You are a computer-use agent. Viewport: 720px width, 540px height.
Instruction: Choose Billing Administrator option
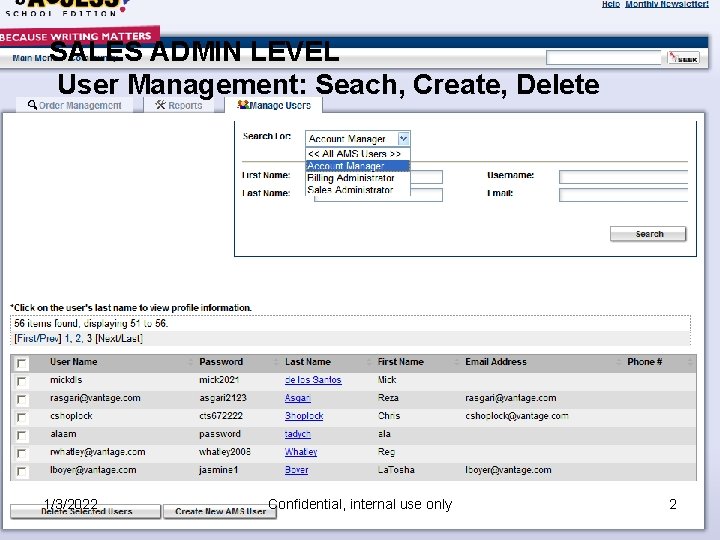click(x=358, y=178)
